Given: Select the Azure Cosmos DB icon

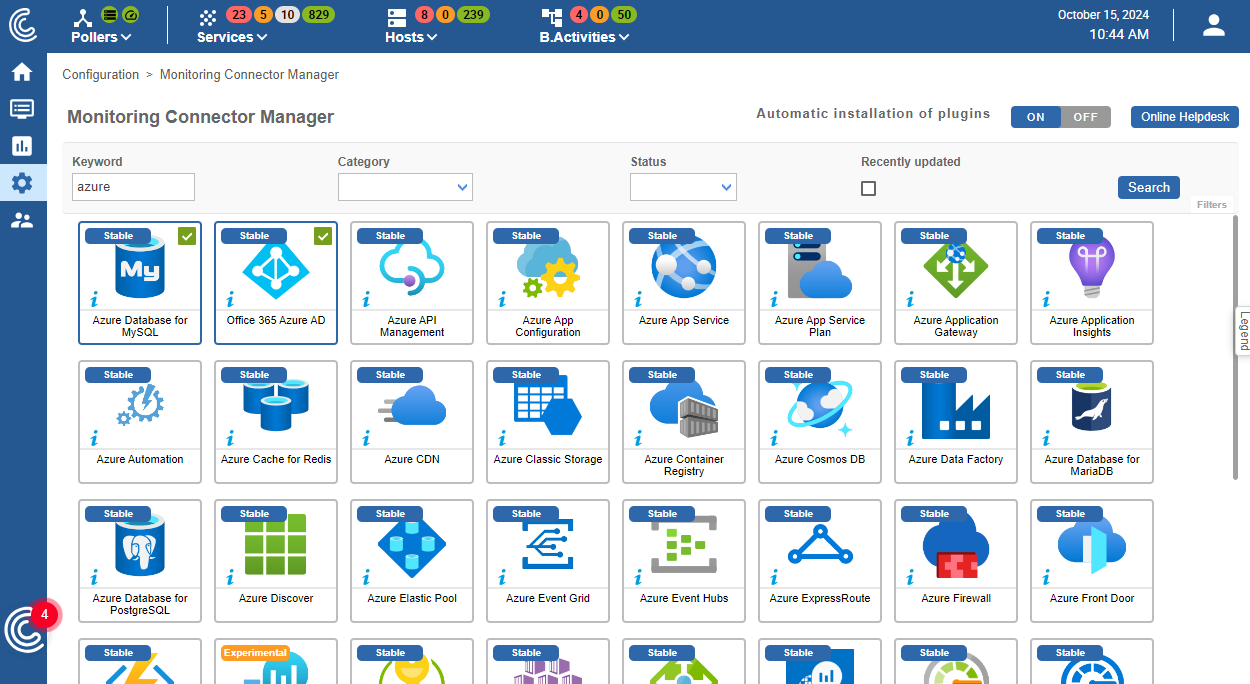Looking at the screenshot, I should click(x=820, y=407).
